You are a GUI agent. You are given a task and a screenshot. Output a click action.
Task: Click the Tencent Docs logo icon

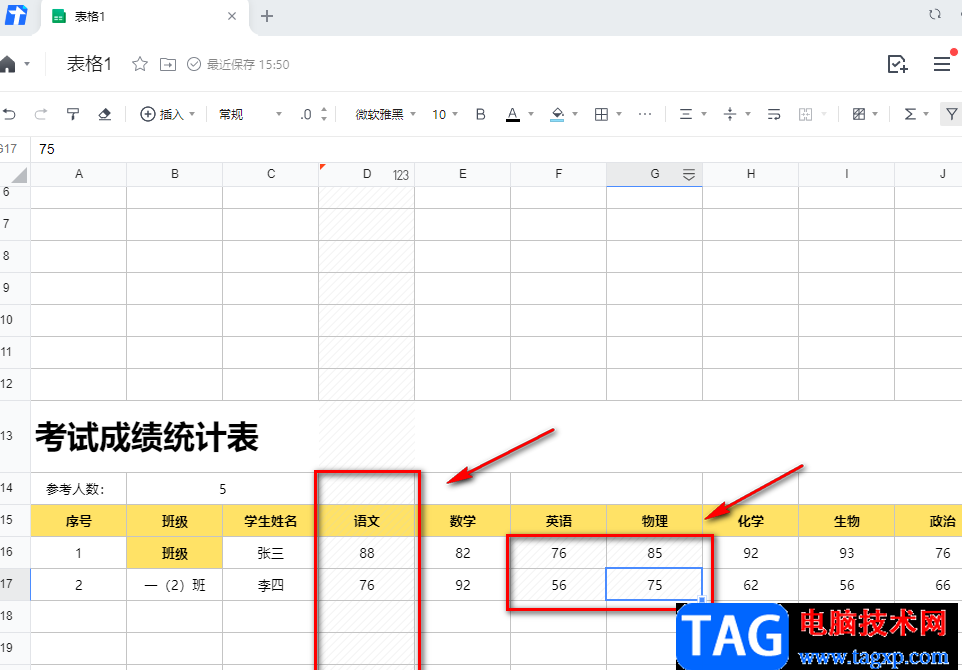pos(15,15)
